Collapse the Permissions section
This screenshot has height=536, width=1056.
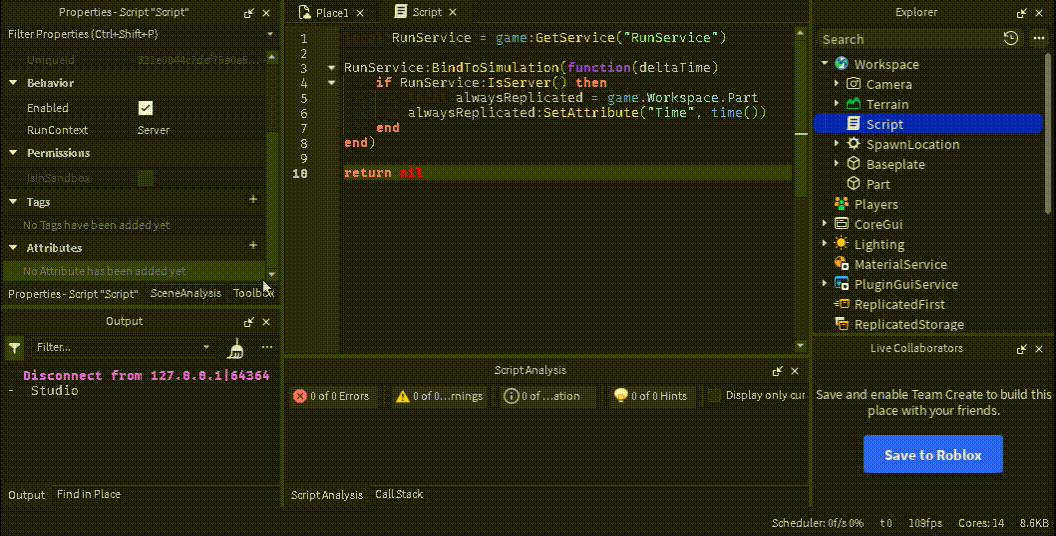coord(13,153)
